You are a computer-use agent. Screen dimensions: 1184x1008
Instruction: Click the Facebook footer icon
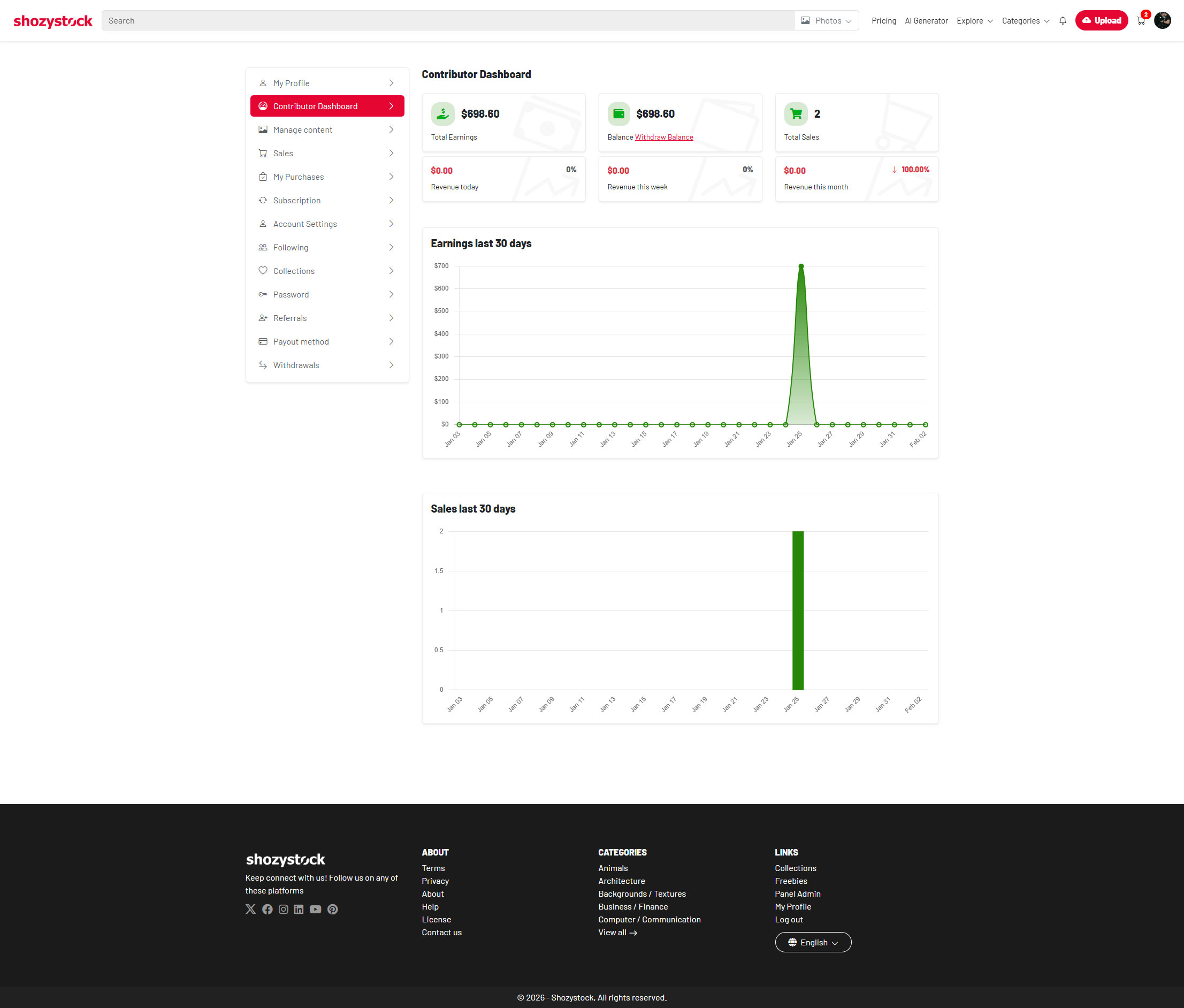coord(267,909)
